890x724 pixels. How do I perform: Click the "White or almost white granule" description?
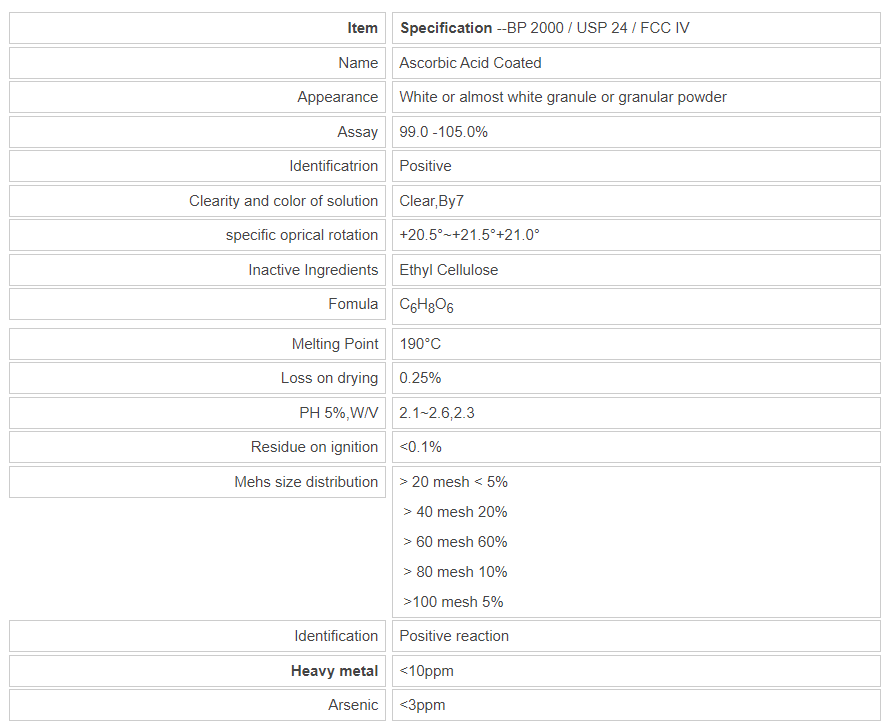[562, 97]
